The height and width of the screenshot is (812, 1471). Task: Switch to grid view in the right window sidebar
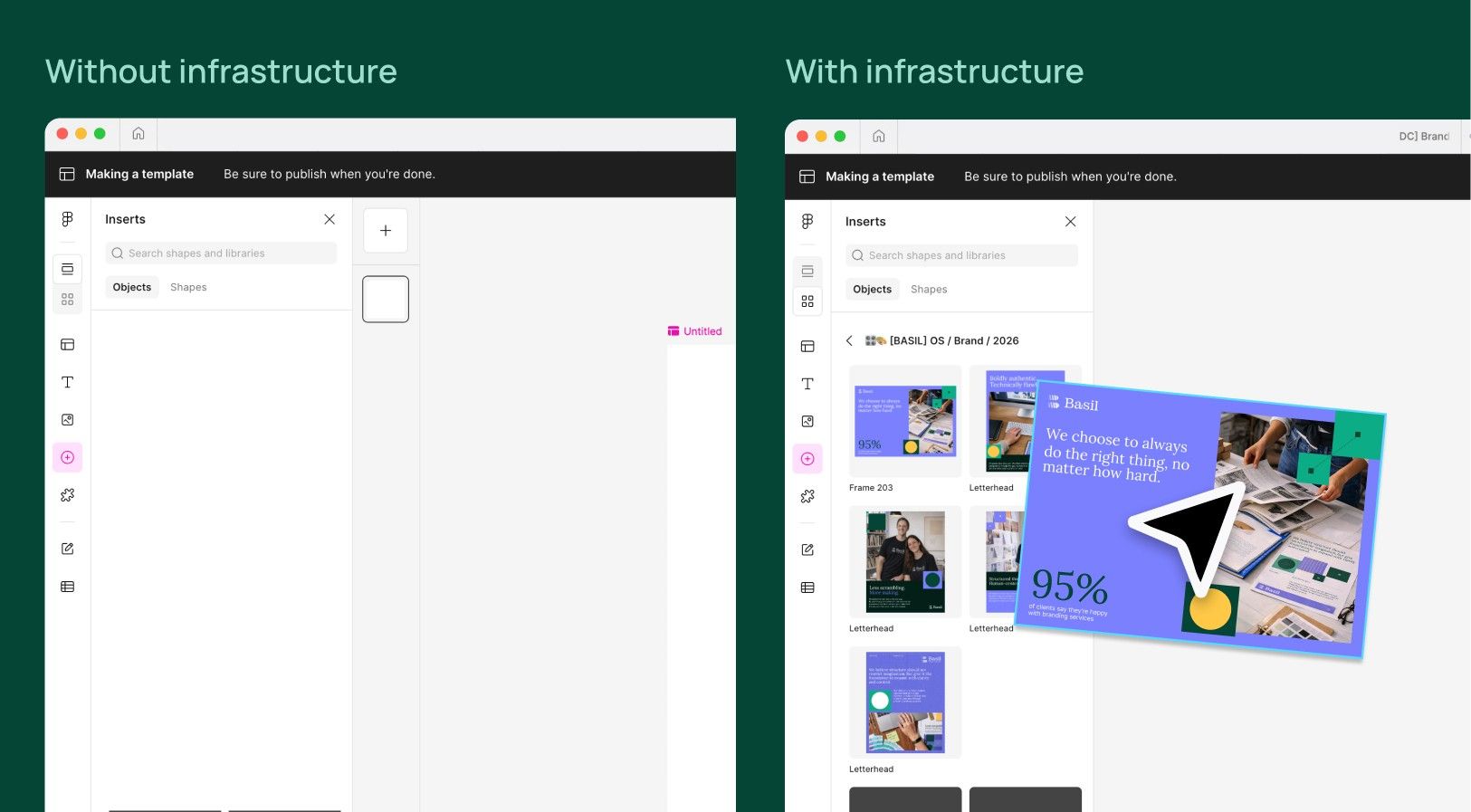point(807,301)
